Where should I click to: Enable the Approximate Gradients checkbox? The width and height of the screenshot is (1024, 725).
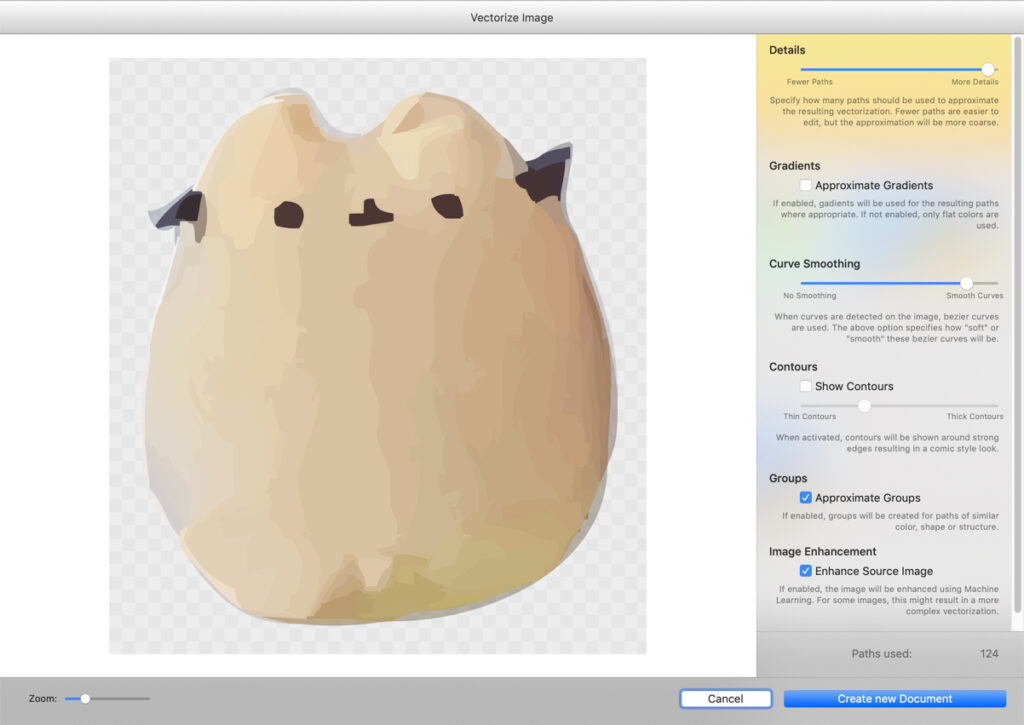pos(806,185)
